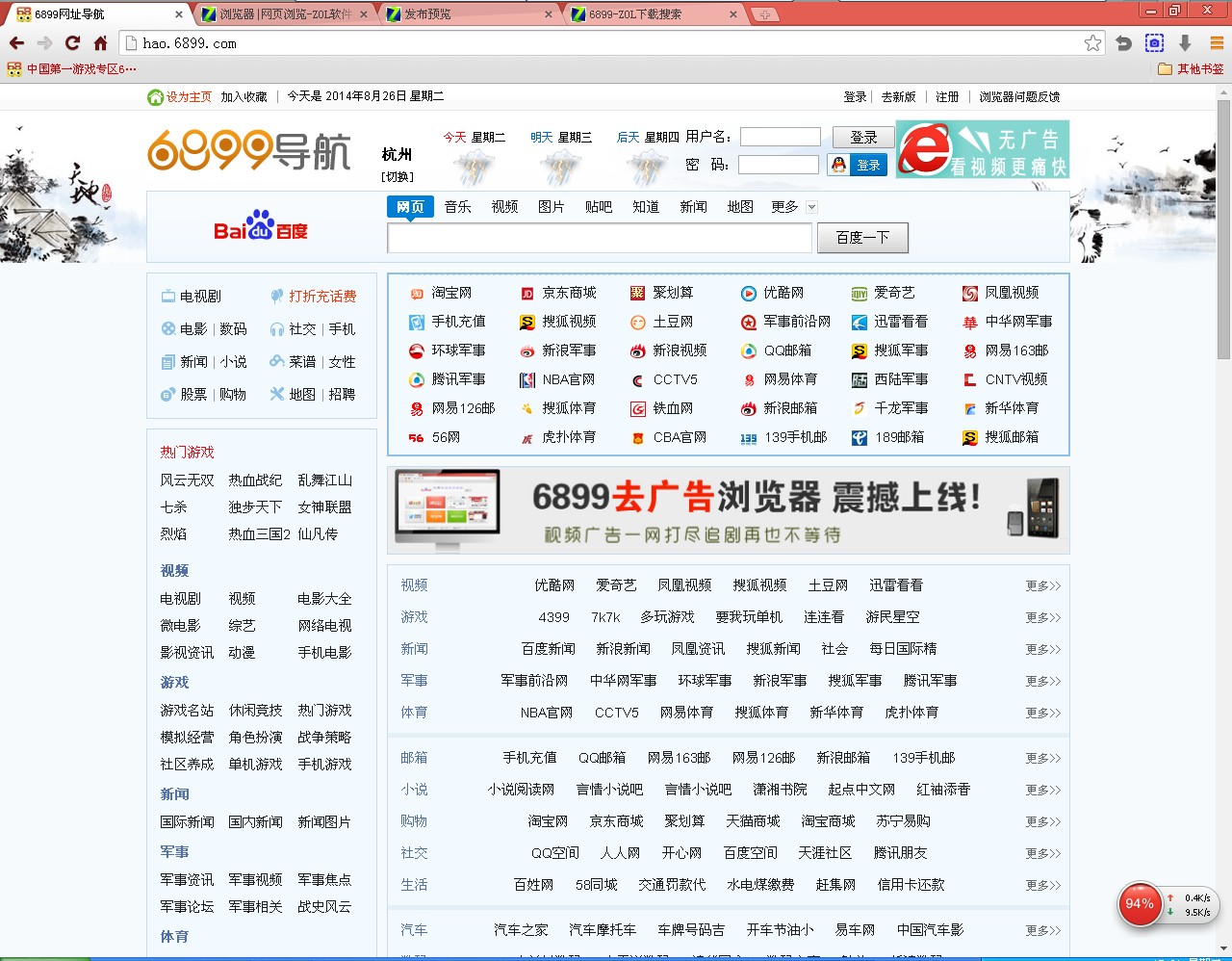Click the 94% memory accelerator ball
Screen dimensions: 1232x961
pos(1140,904)
